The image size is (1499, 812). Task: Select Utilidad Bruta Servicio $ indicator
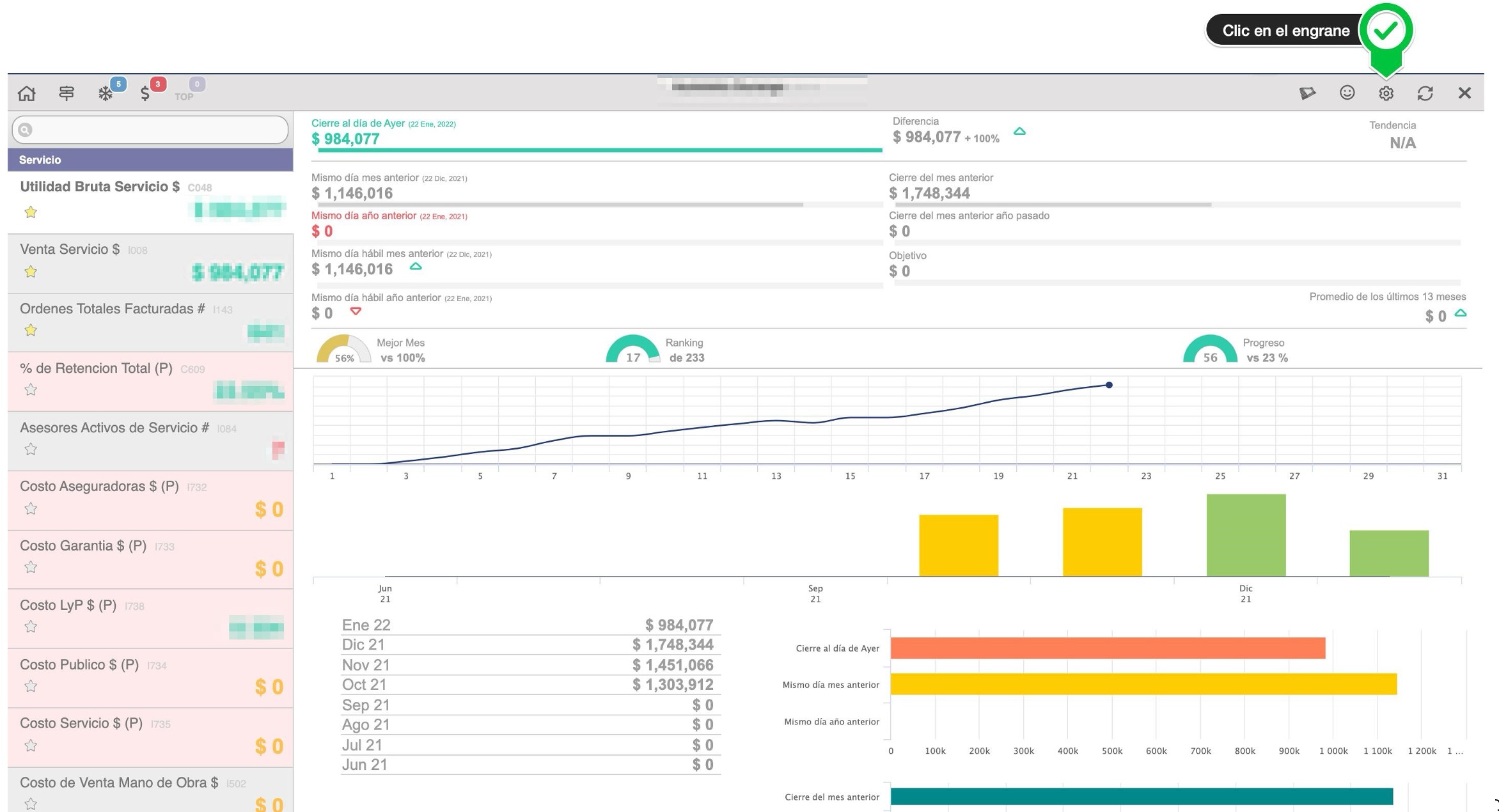click(x=150, y=202)
